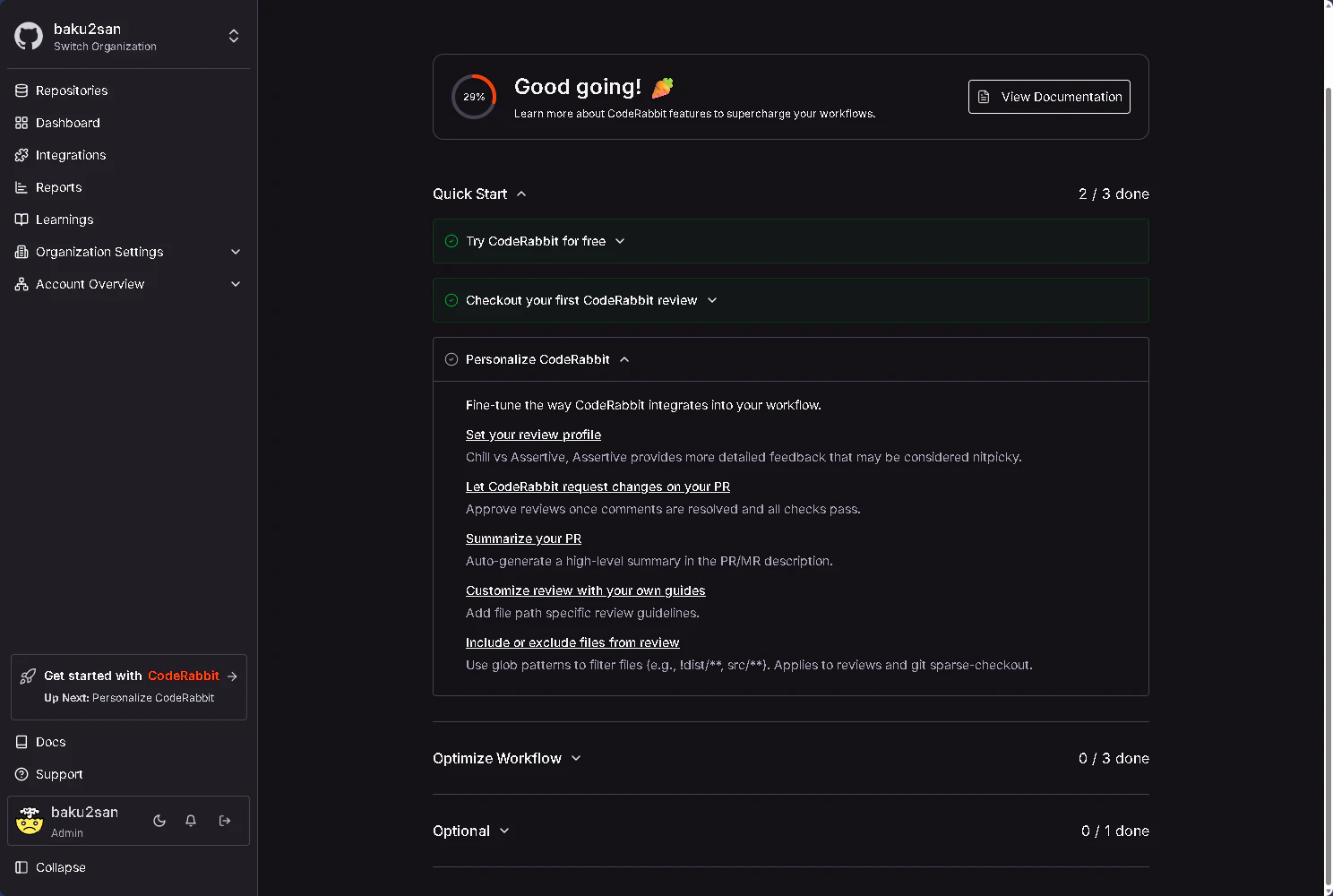The width and height of the screenshot is (1333, 896).
Task: Open the Switch Organization selector
Action: pos(234,36)
